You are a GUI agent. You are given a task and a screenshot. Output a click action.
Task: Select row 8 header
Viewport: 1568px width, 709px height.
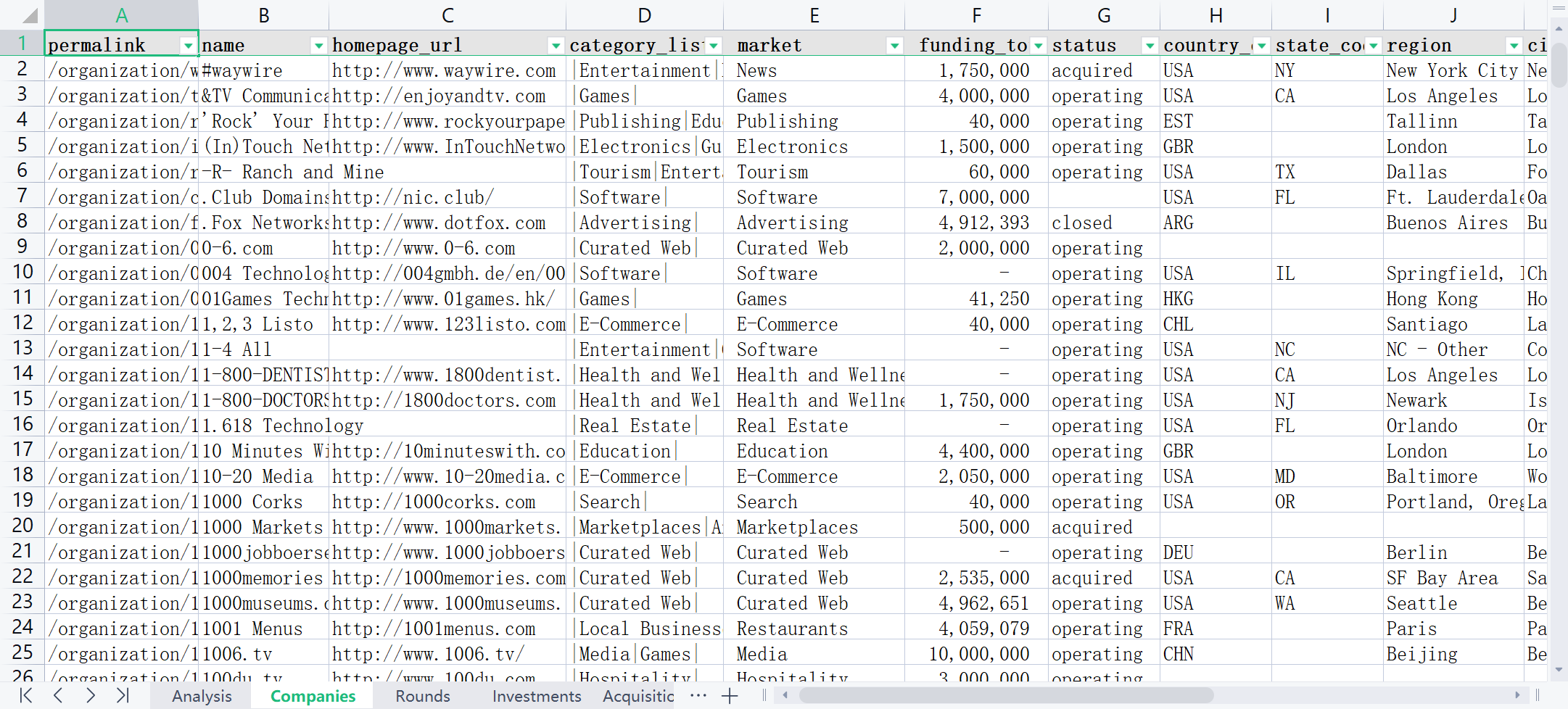(22, 222)
